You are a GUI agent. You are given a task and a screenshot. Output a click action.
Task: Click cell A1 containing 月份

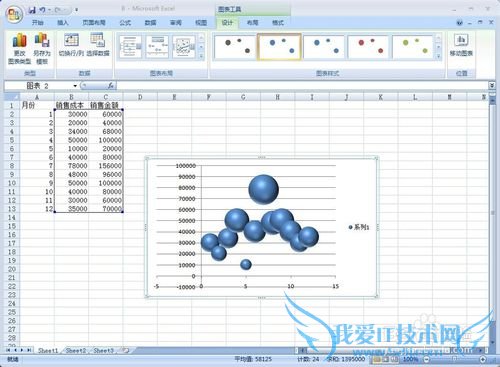[37, 105]
